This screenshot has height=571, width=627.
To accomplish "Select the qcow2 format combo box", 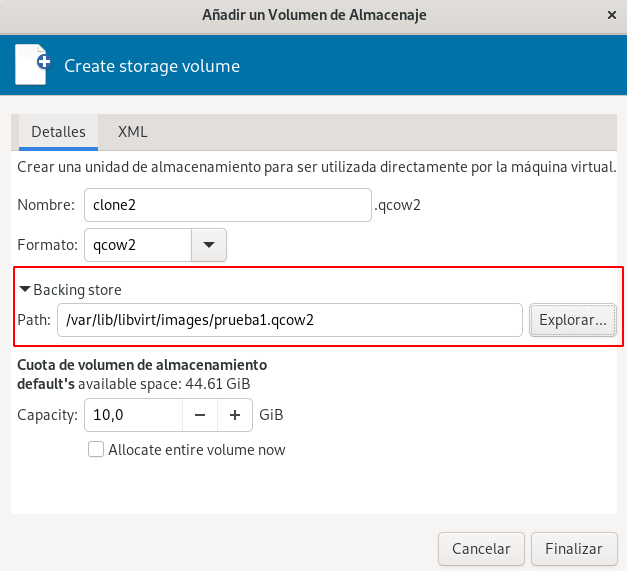I will click(x=155, y=245).
